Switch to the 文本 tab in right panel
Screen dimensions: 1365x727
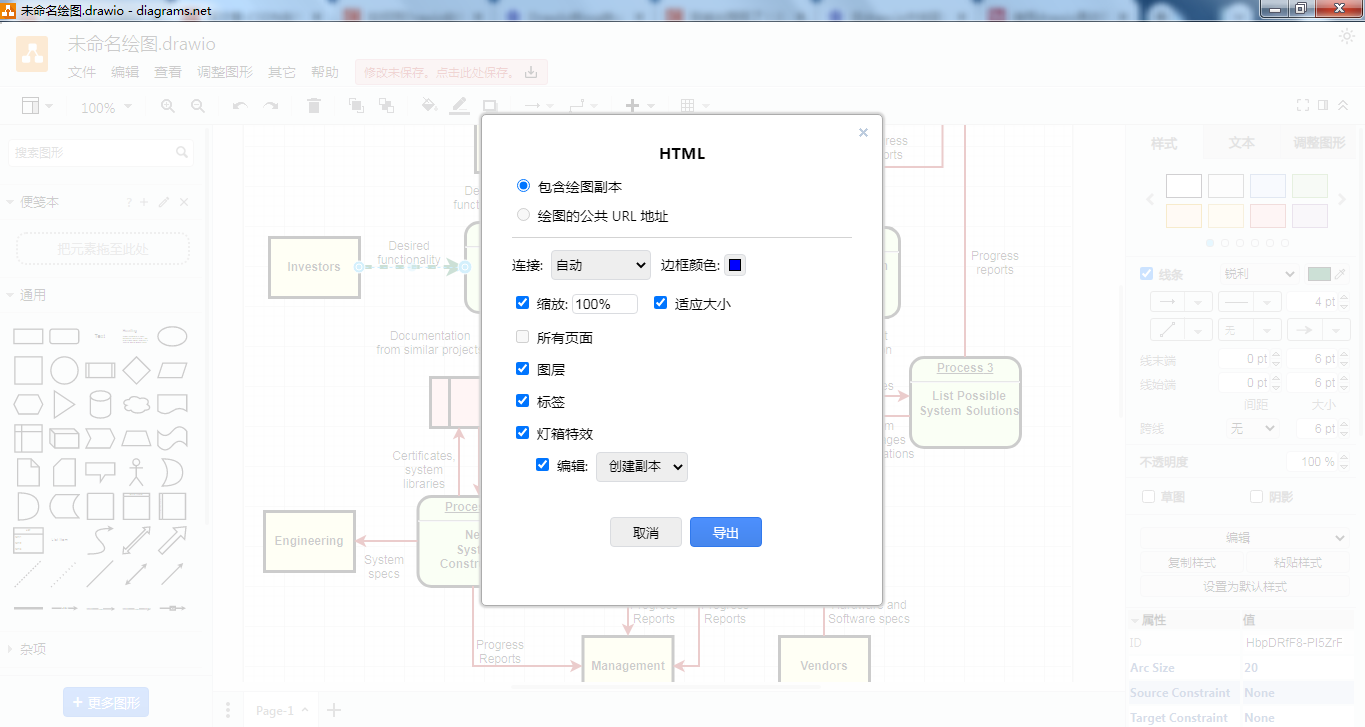click(x=1240, y=143)
